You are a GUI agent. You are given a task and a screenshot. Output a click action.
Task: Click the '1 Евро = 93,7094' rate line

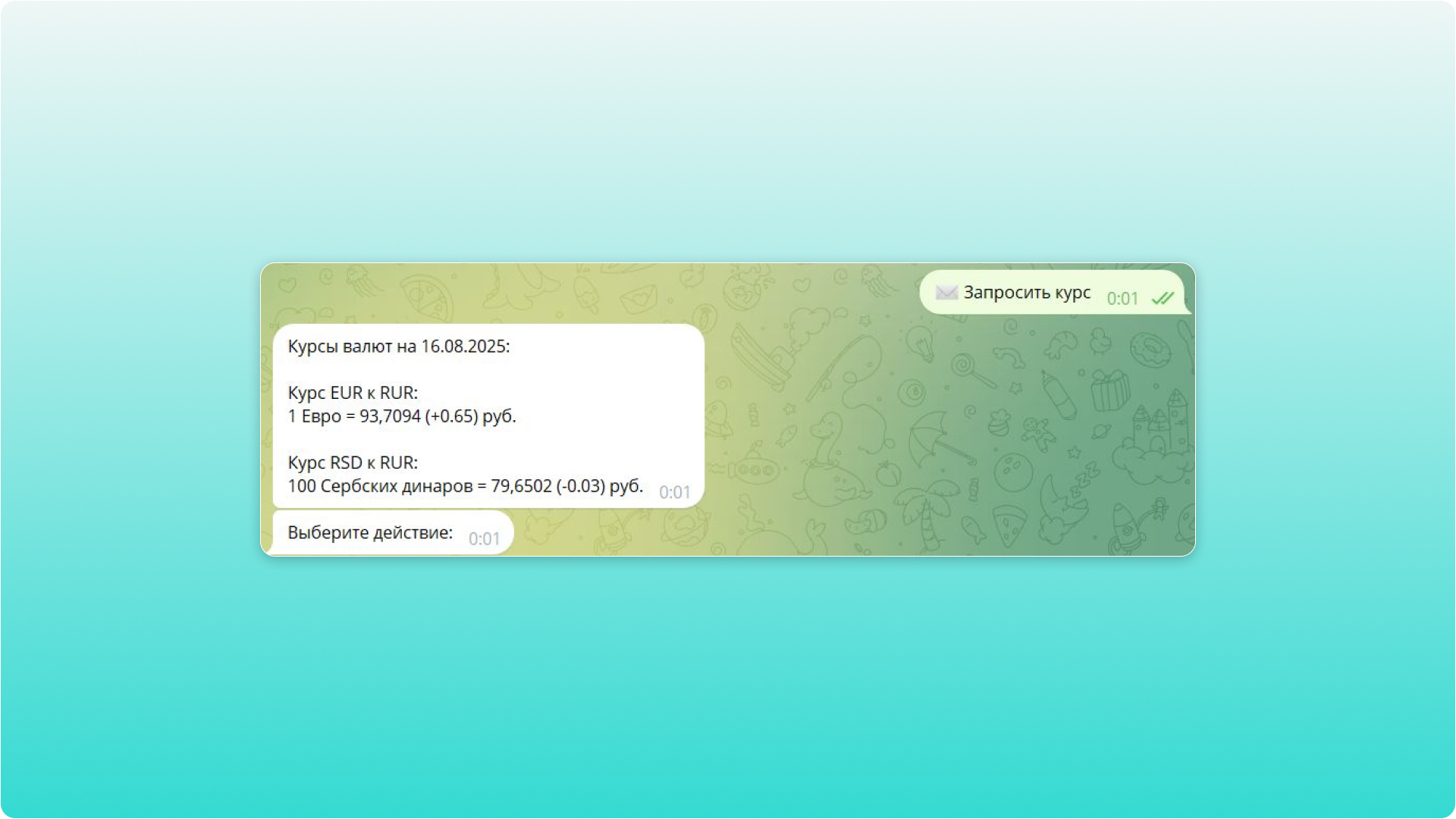pyautogui.click(x=402, y=416)
